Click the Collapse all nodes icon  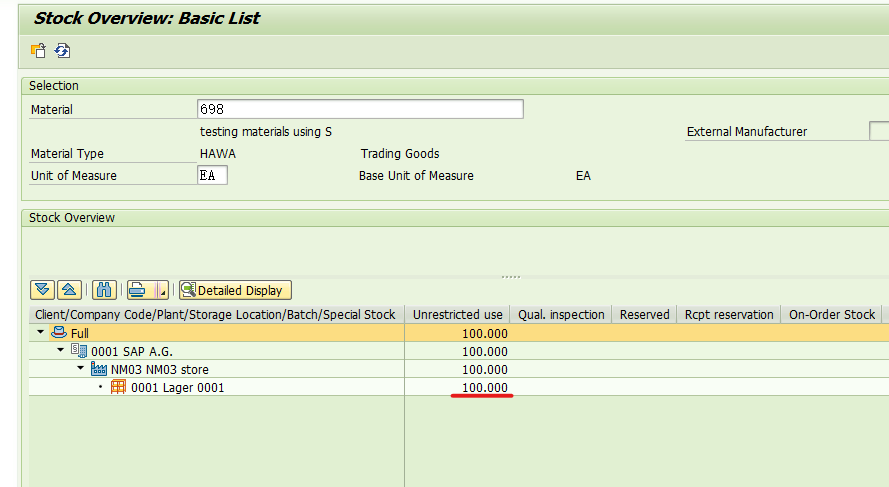69,290
